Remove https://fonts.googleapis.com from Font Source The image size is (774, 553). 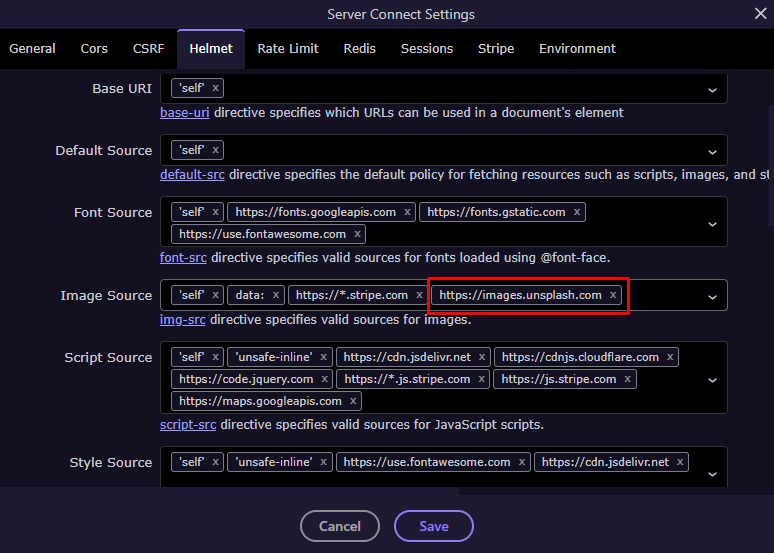click(x=407, y=212)
